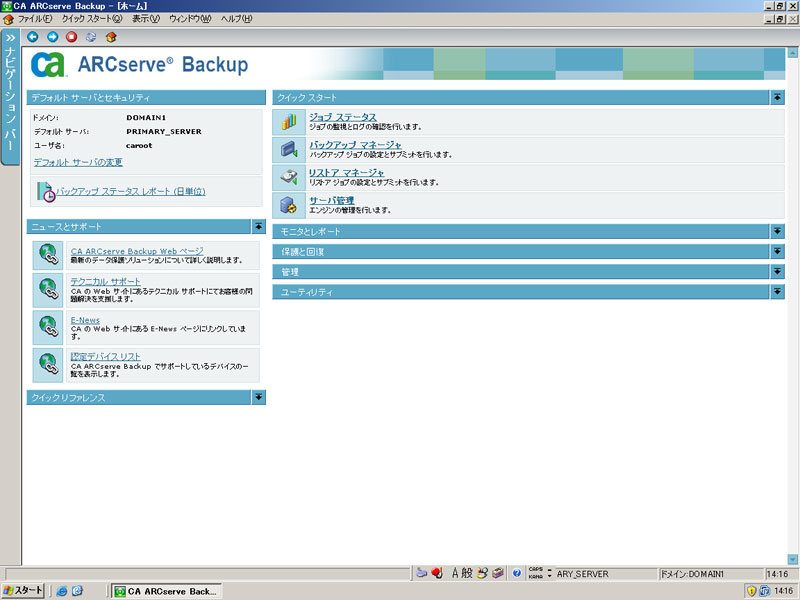Open the 表示(V) menu

tap(146, 19)
